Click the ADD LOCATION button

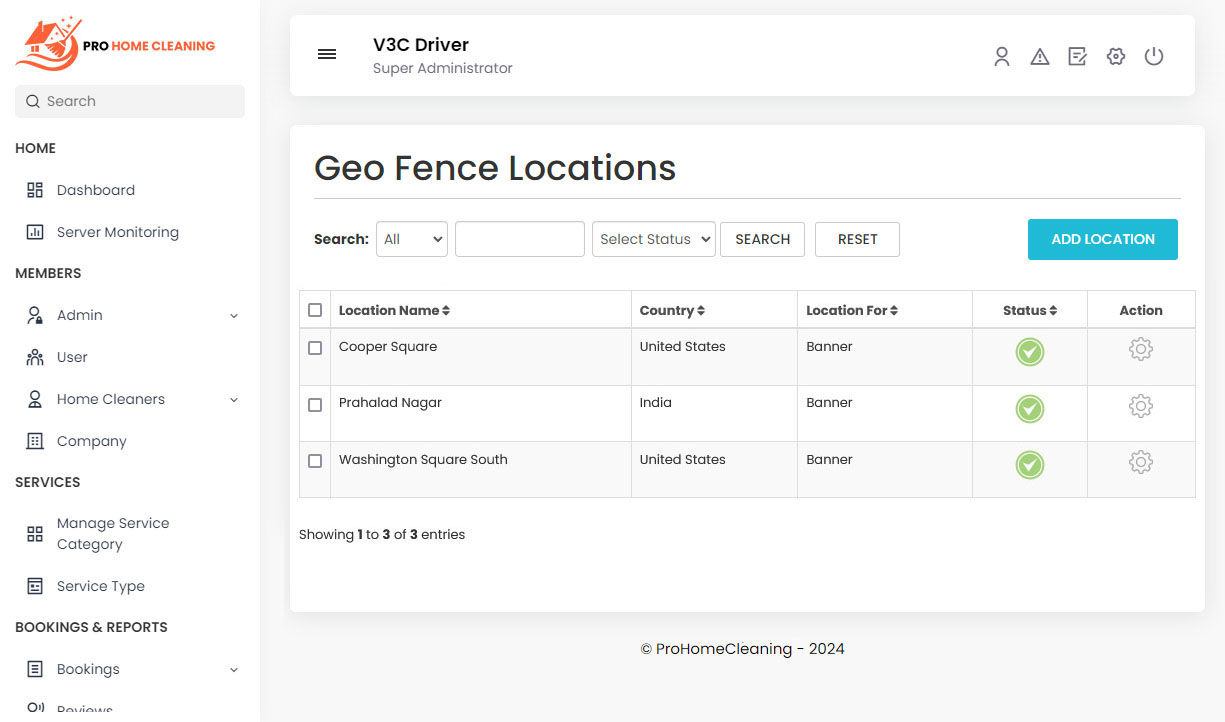click(x=1102, y=239)
